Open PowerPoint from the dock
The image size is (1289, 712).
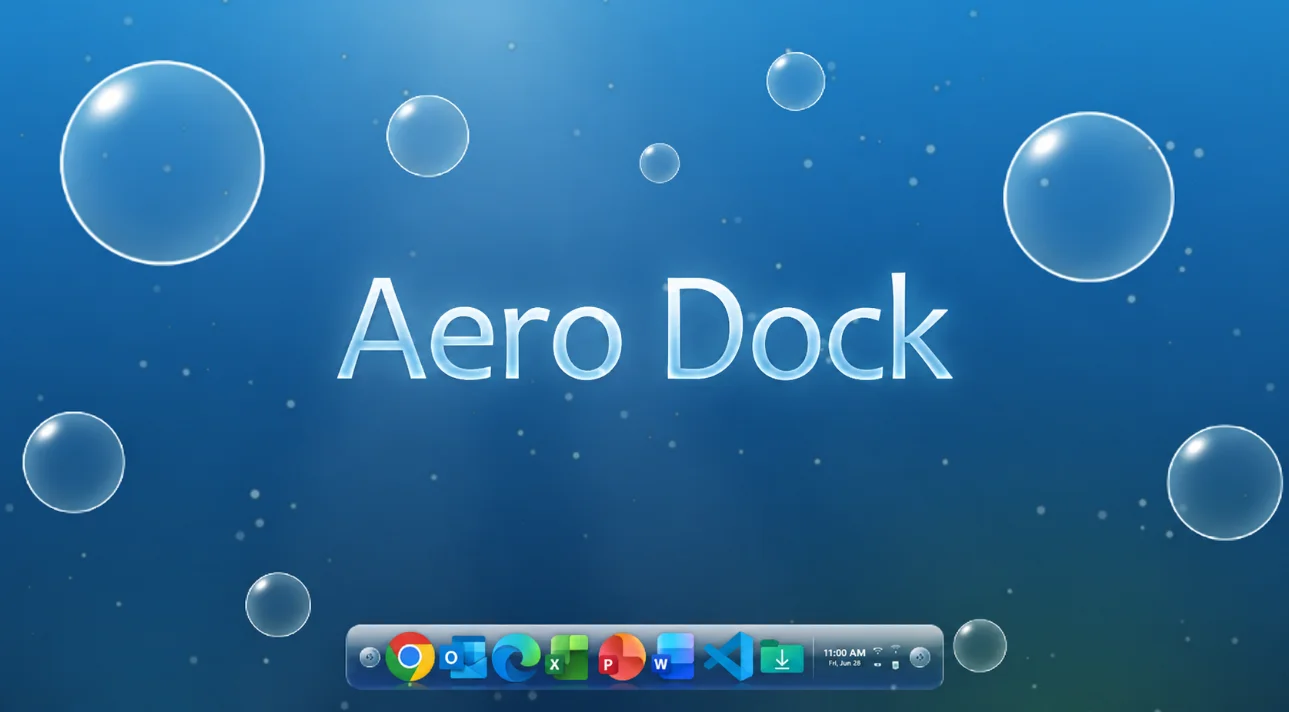[x=621, y=657]
